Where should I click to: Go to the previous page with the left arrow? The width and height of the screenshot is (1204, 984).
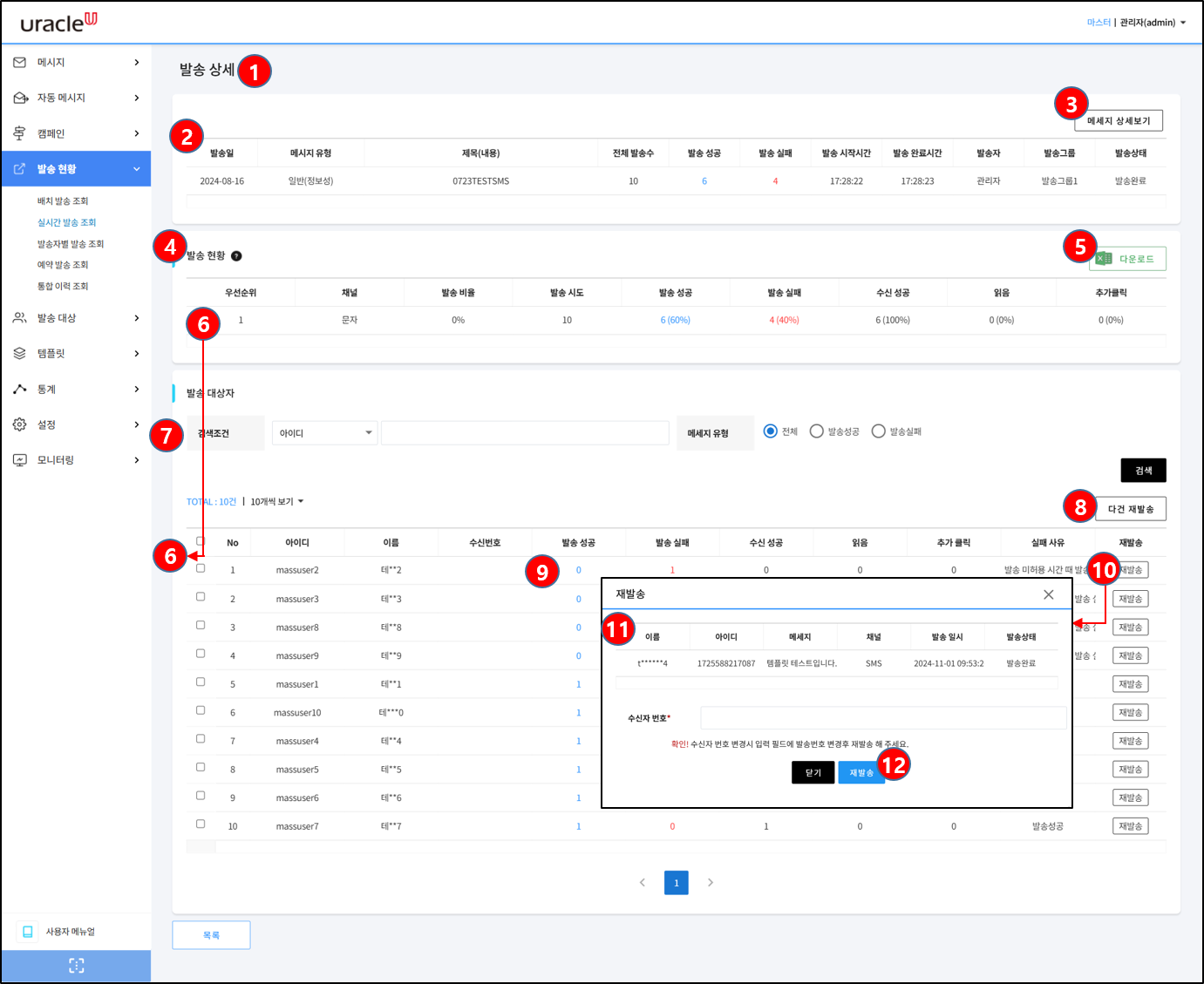[643, 883]
